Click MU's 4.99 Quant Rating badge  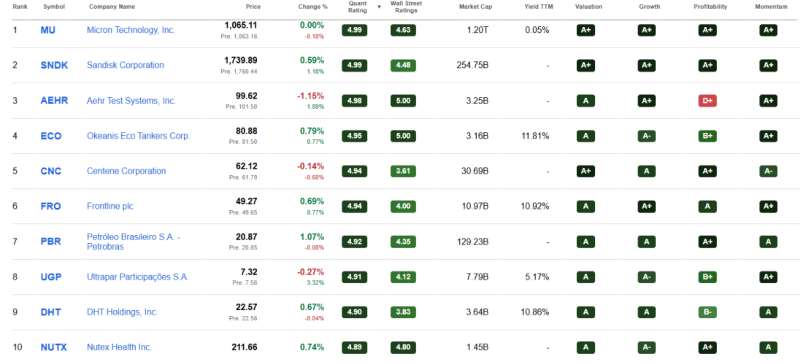(355, 30)
